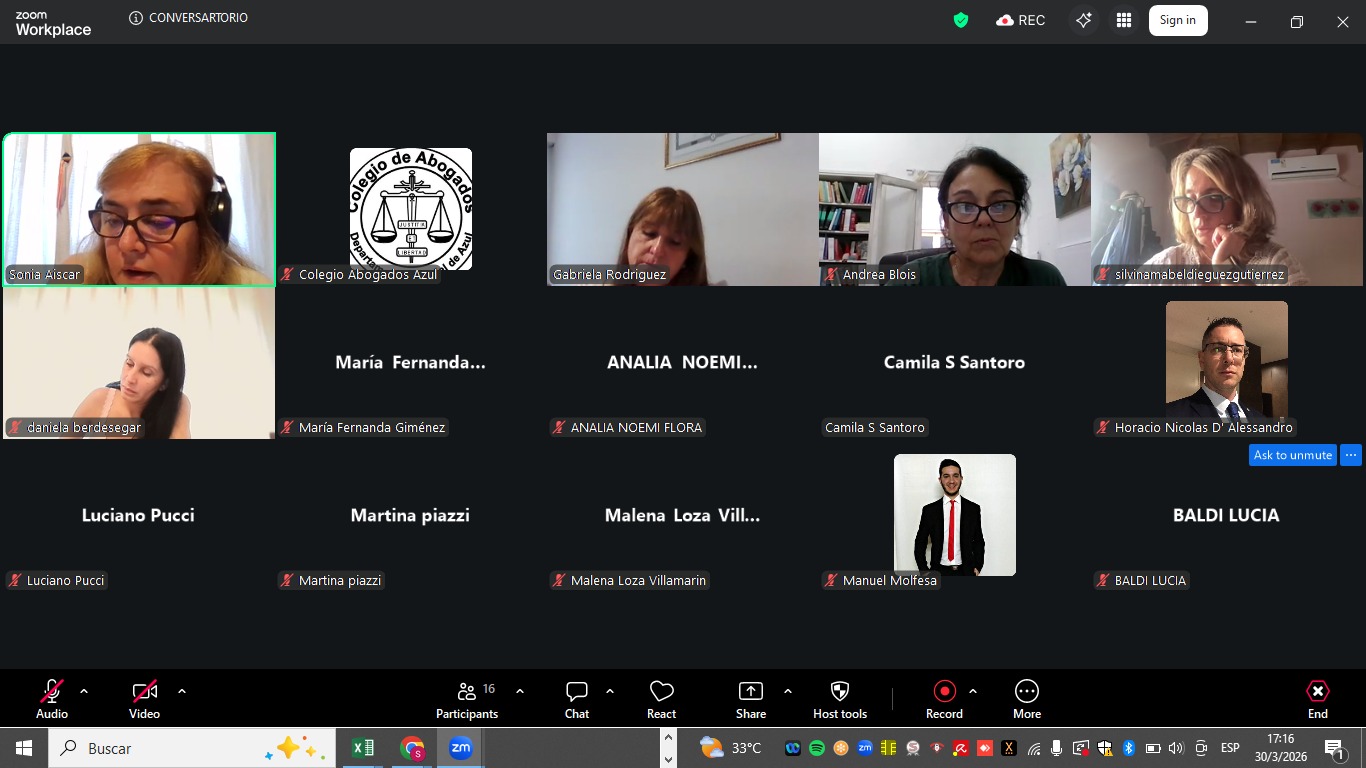This screenshot has height=768, width=1366.
Task: Unmute the microphone Audio button
Action: click(51, 698)
